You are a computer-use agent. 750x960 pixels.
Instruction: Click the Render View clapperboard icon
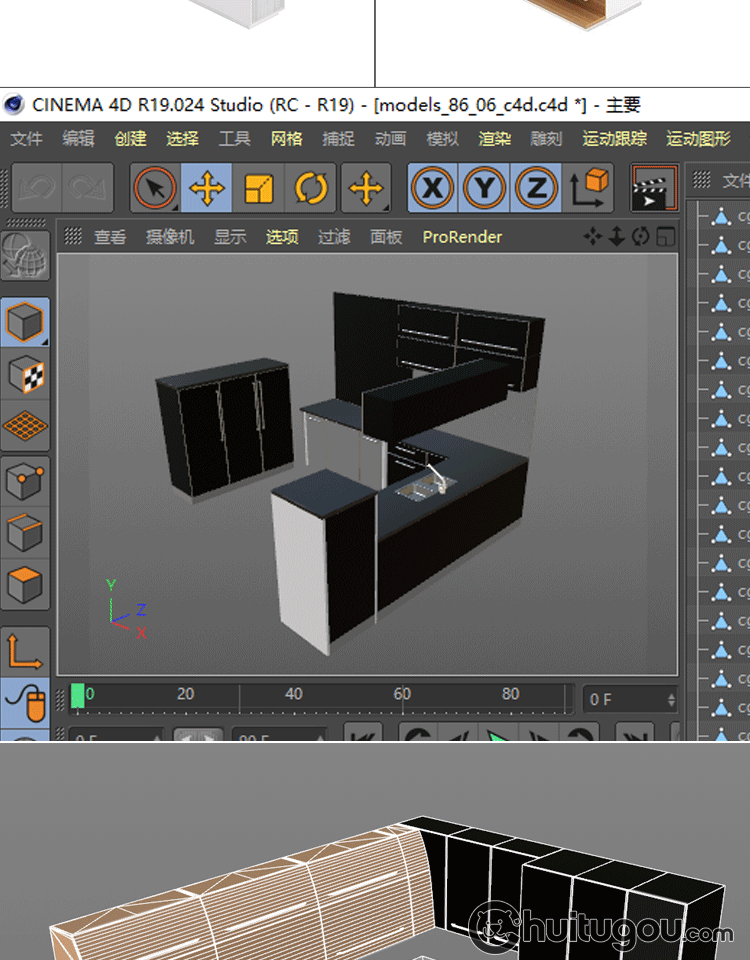(x=653, y=188)
